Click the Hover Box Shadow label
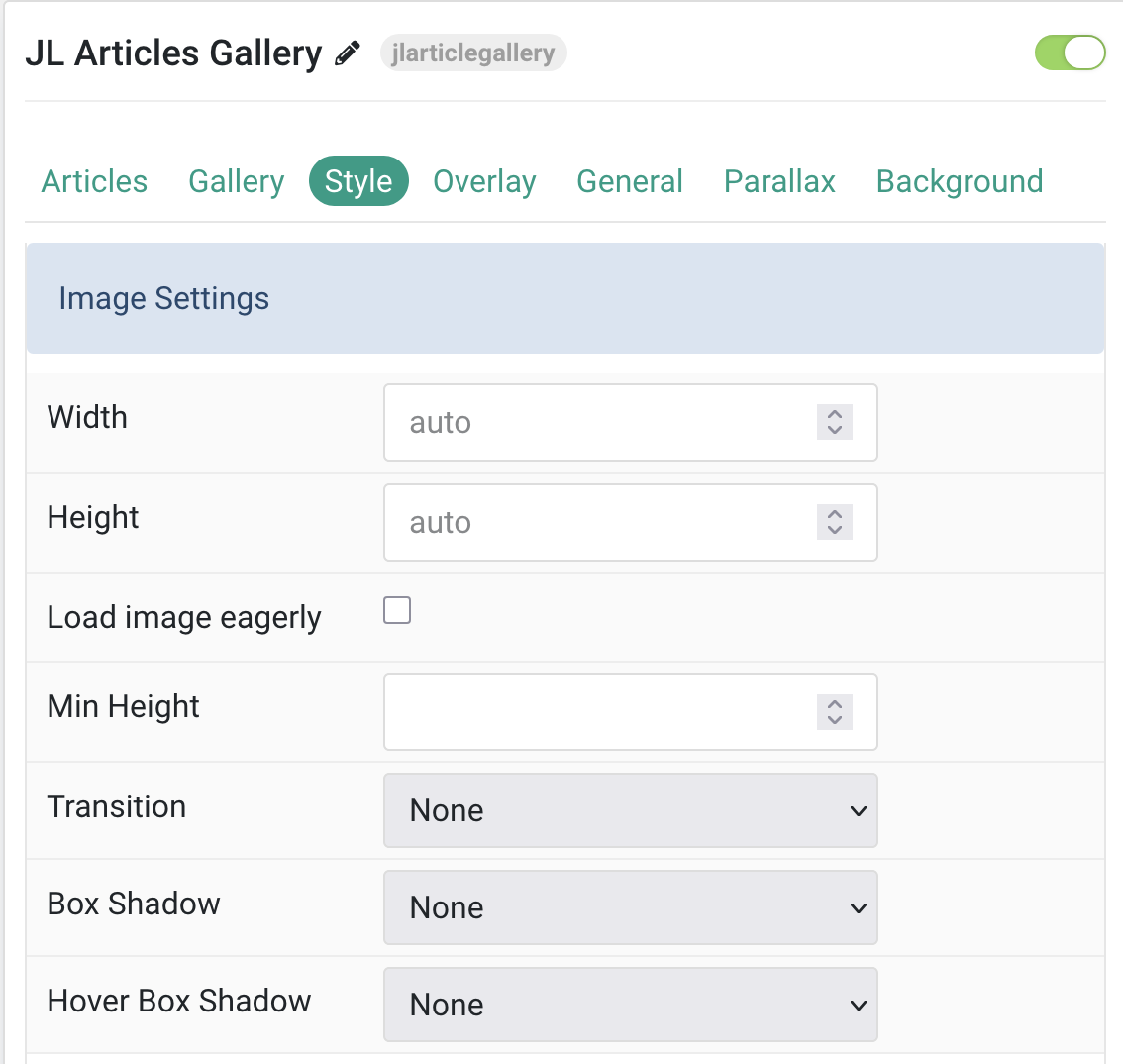The image size is (1123, 1064). [179, 1001]
